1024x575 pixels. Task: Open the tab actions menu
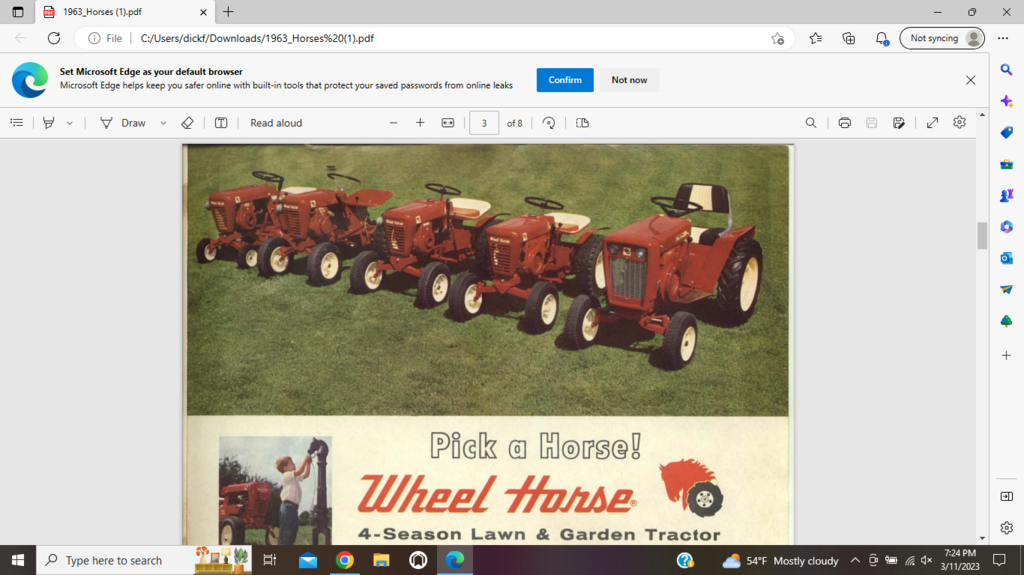[x=18, y=12]
